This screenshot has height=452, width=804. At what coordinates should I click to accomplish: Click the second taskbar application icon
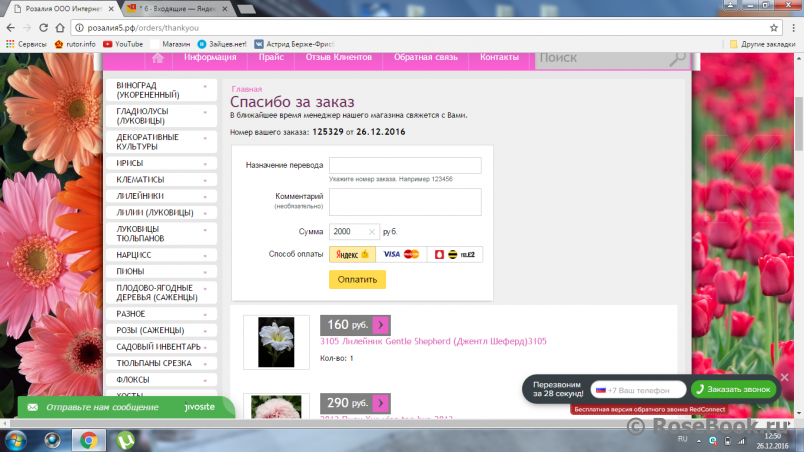(x=52, y=441)
